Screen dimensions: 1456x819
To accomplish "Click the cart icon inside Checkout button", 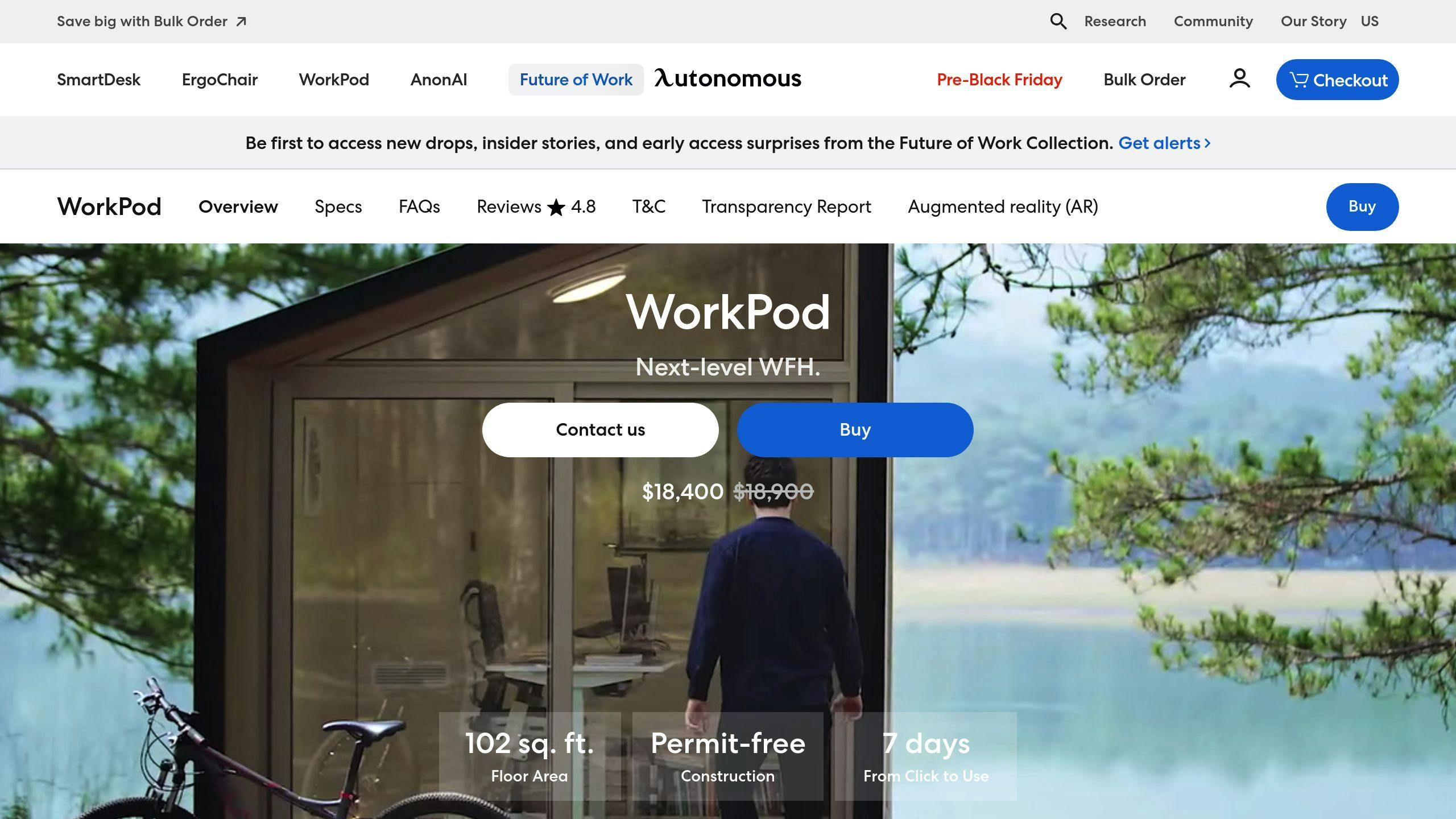I will (1298, 79).
